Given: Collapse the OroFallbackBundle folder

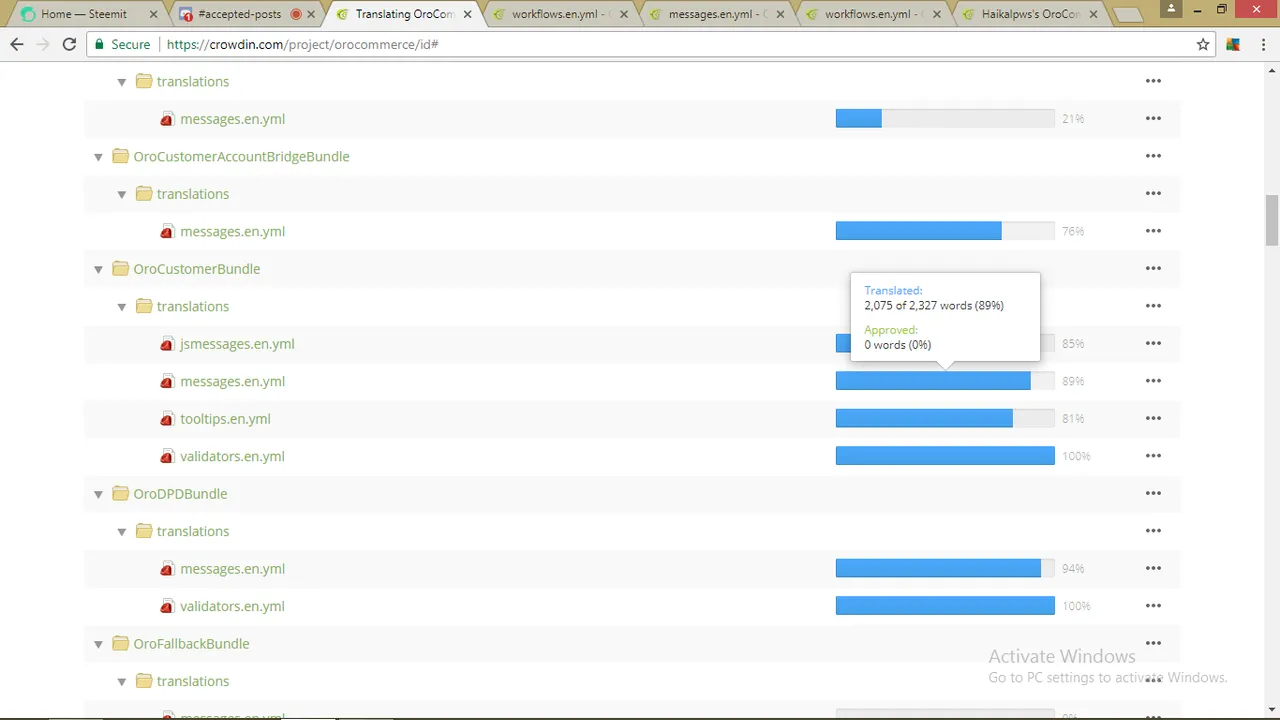Looking at the screenshot, I should click(x=98, y=644).
